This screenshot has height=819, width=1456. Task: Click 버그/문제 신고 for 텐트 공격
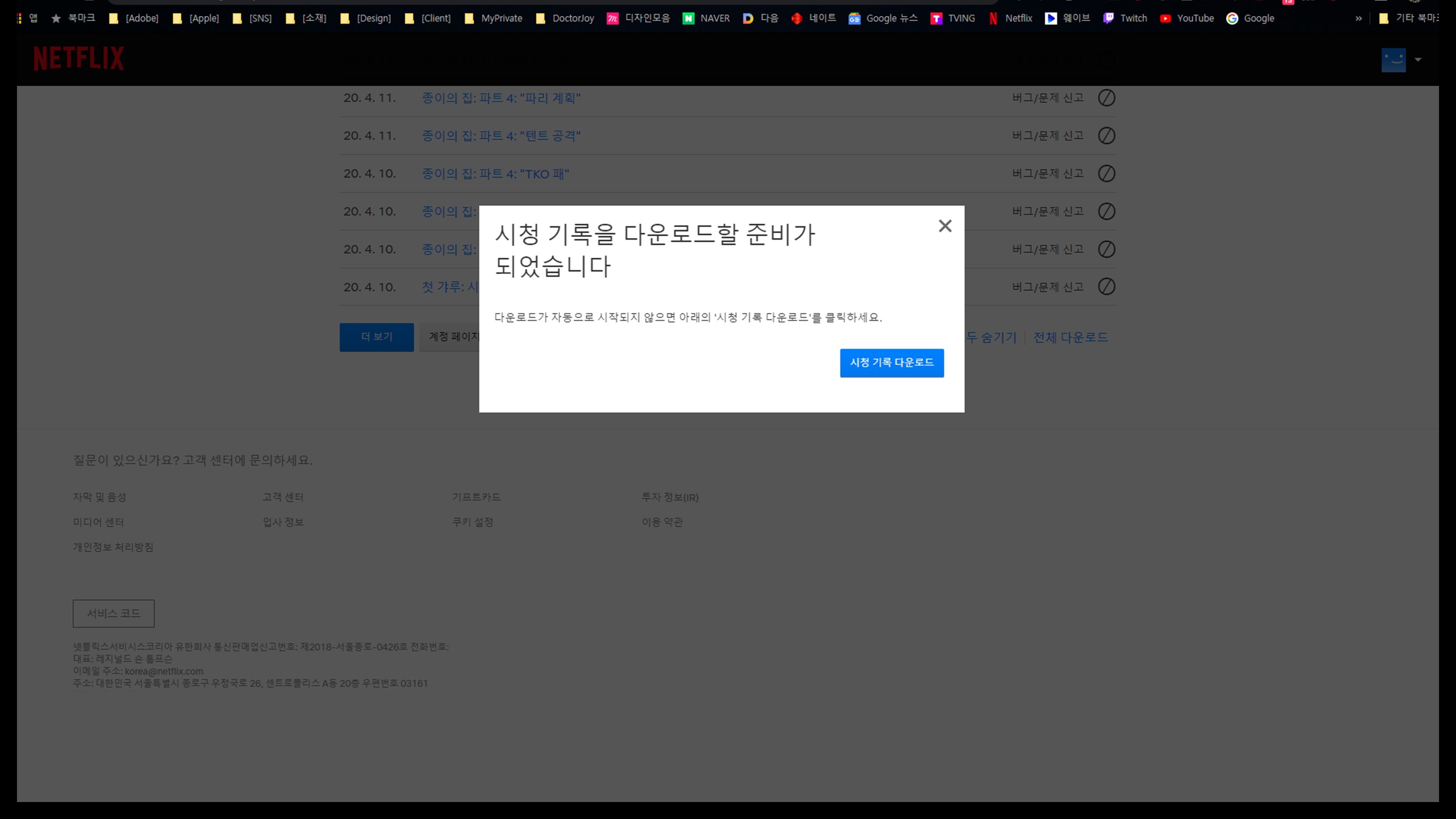click(x=1047, y=136)
